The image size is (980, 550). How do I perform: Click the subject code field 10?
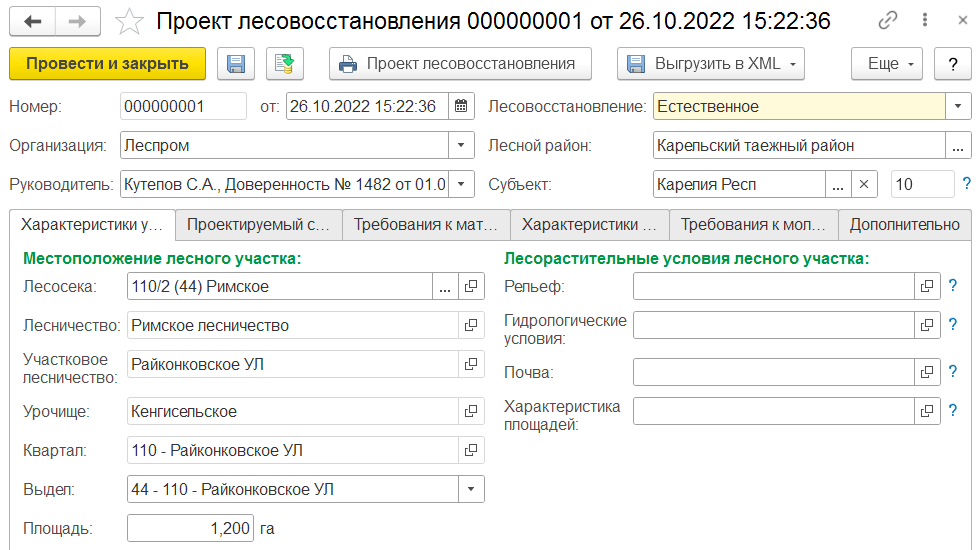(x=923, y=184)
